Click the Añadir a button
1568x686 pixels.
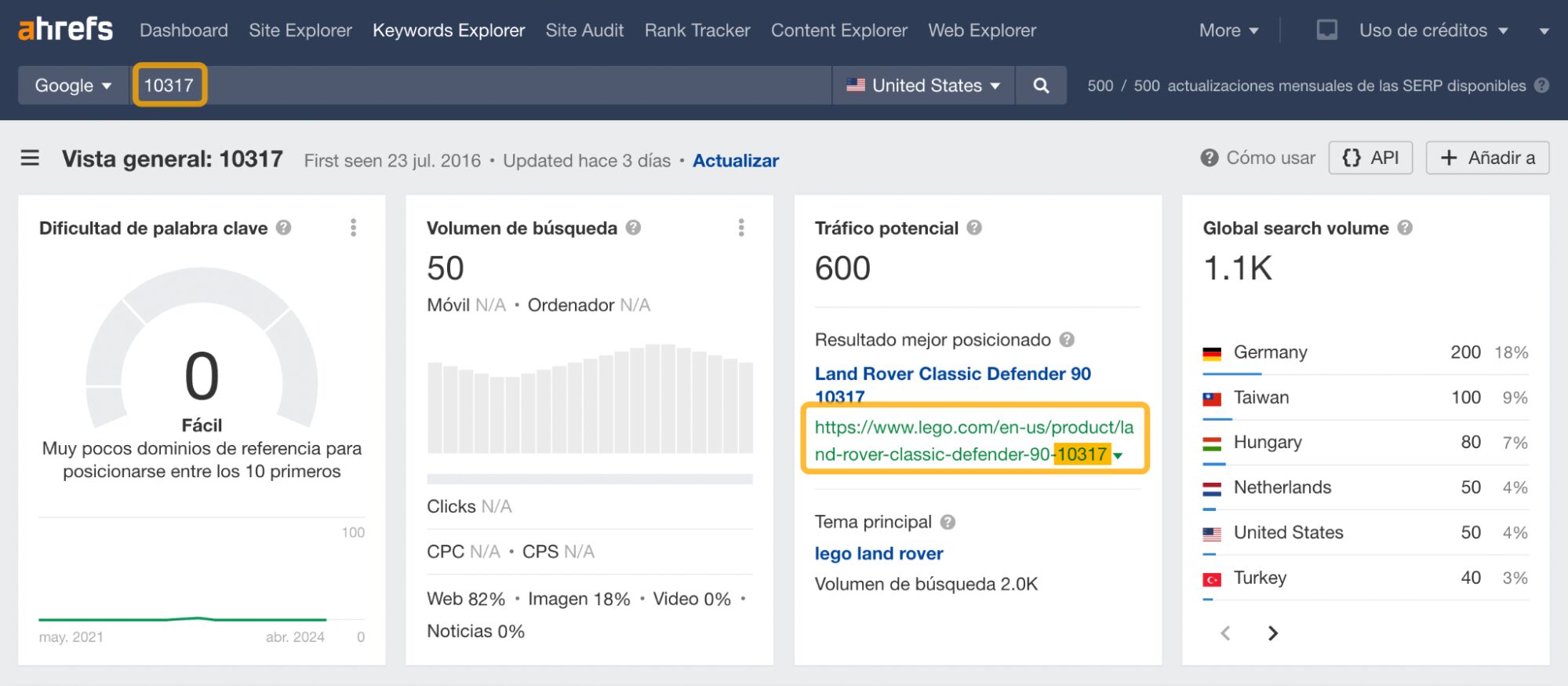point(1487,158)
